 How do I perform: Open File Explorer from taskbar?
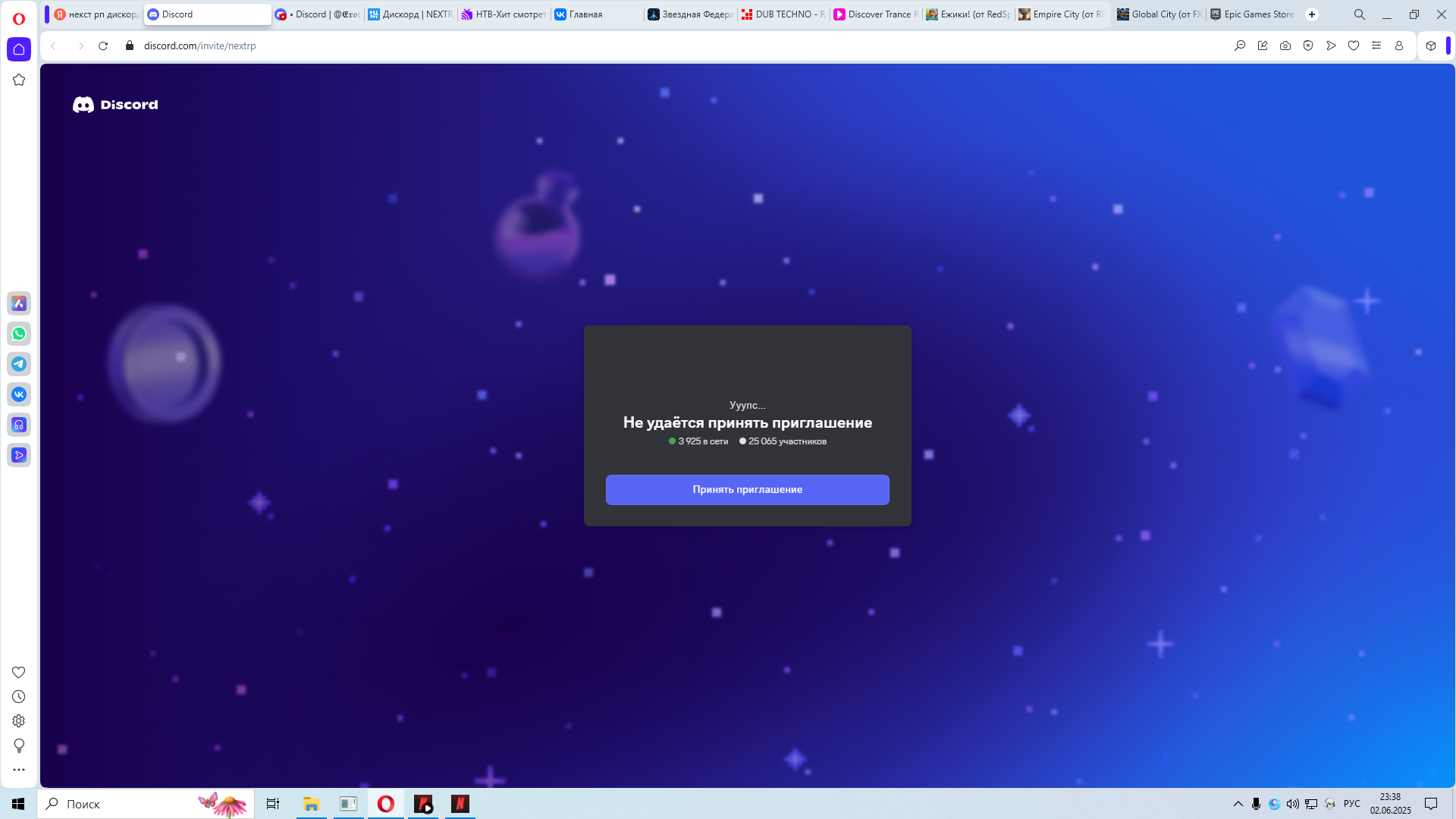(x=311, y=804)
